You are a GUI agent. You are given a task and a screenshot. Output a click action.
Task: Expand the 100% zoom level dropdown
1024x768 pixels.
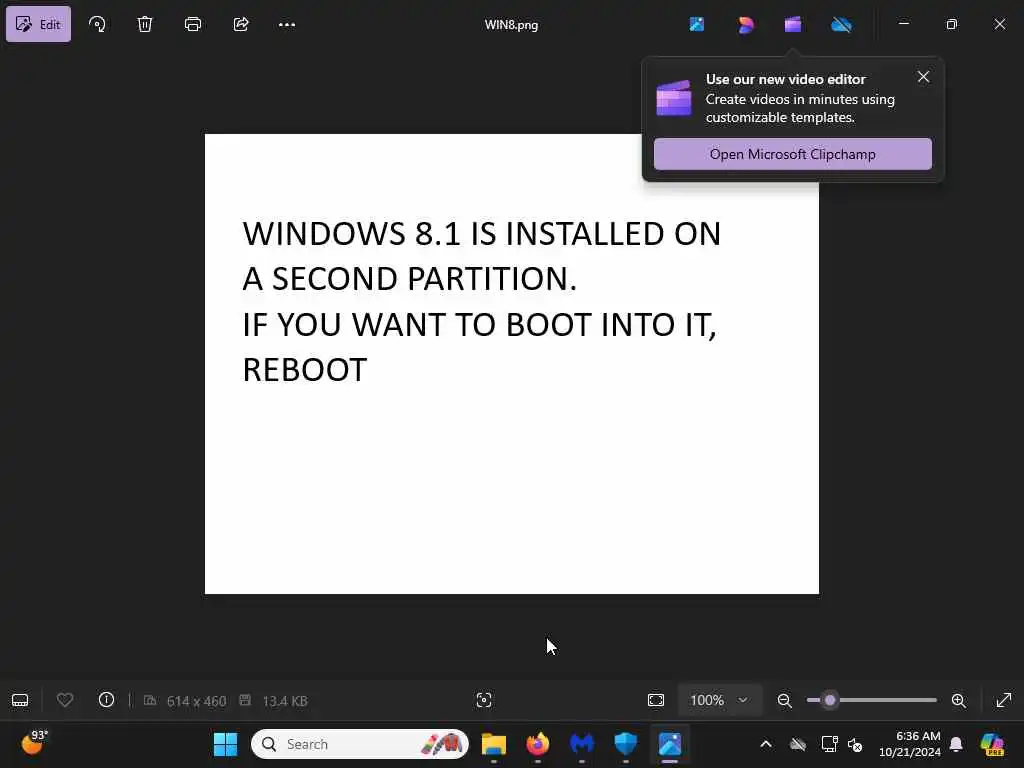tap(719, 700)
